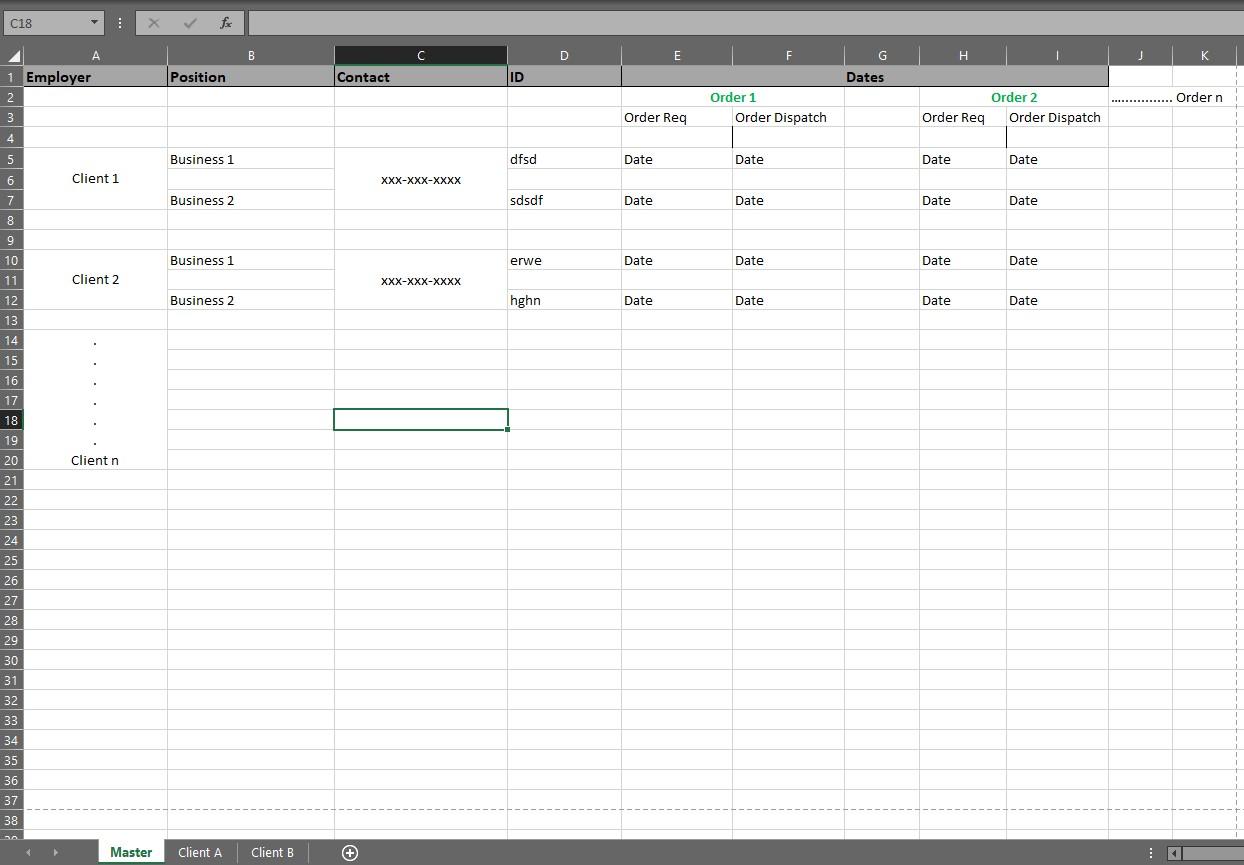Open the Name Box dropdown arrow
Viewport: 1244px width, 865px height.
(x=95, y=22)
